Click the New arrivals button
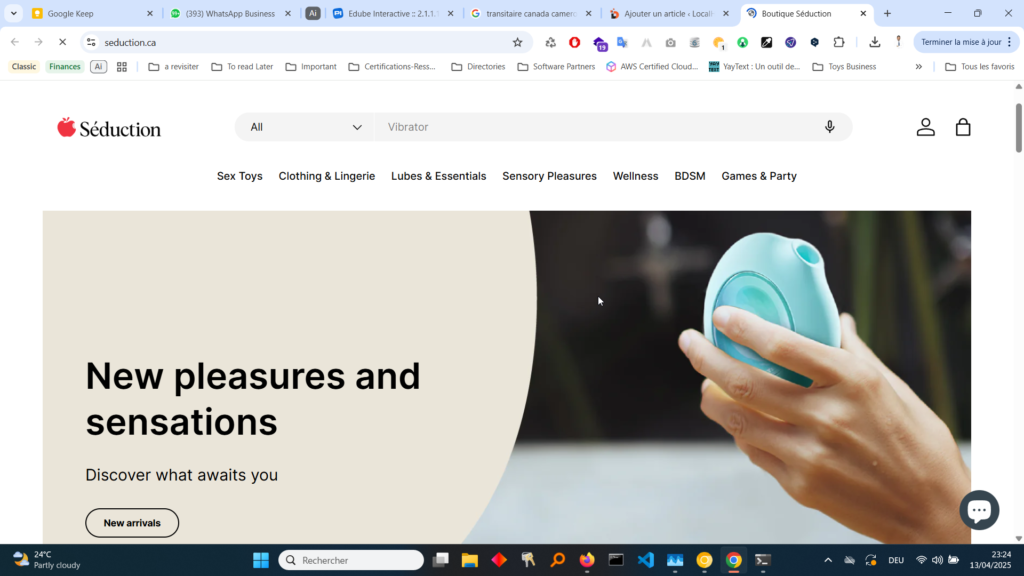 132,523
